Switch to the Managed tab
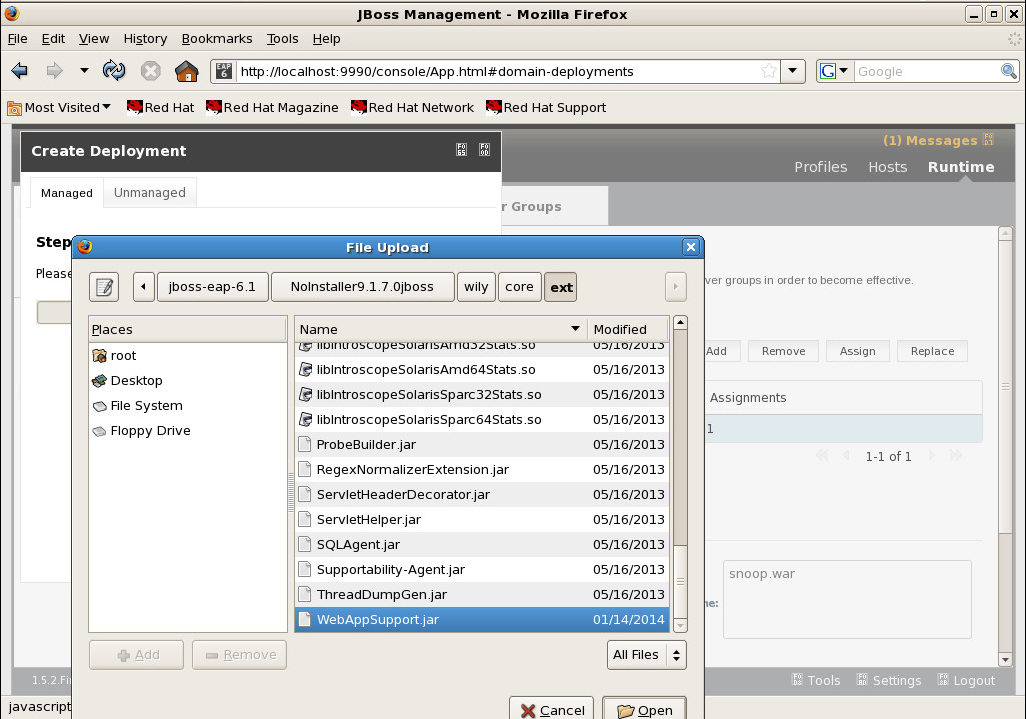The image size is (1026, 719). pyautogui.click(x=67, y=193)
